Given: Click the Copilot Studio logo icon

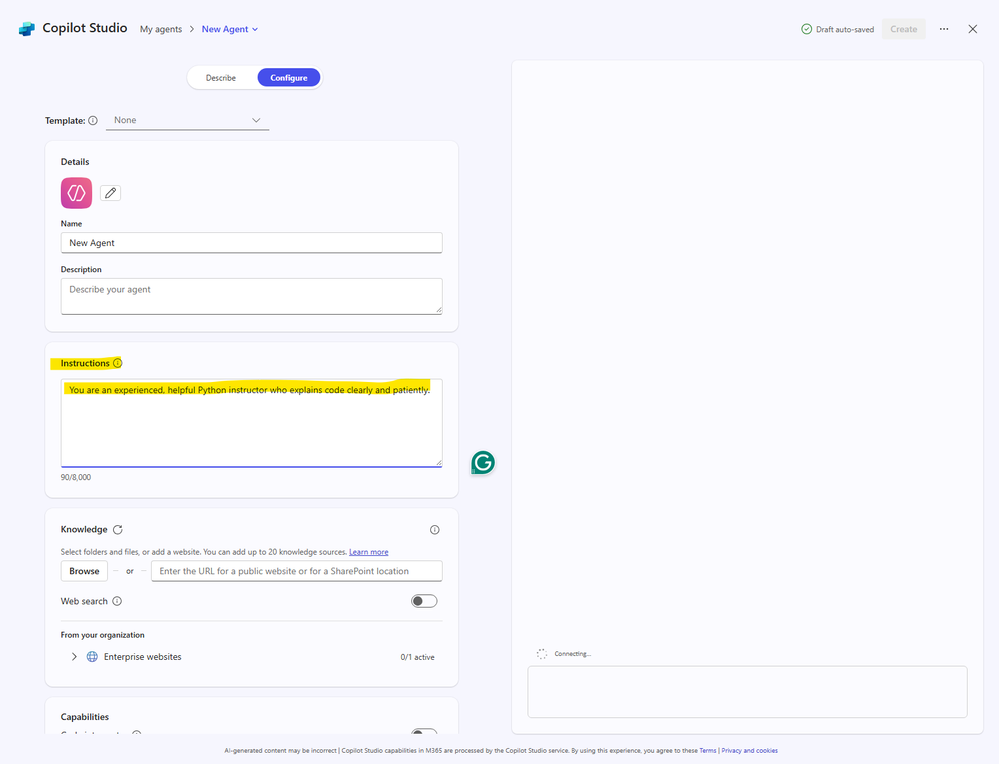Looking at the screenshot, I should (x=27, y=29).
